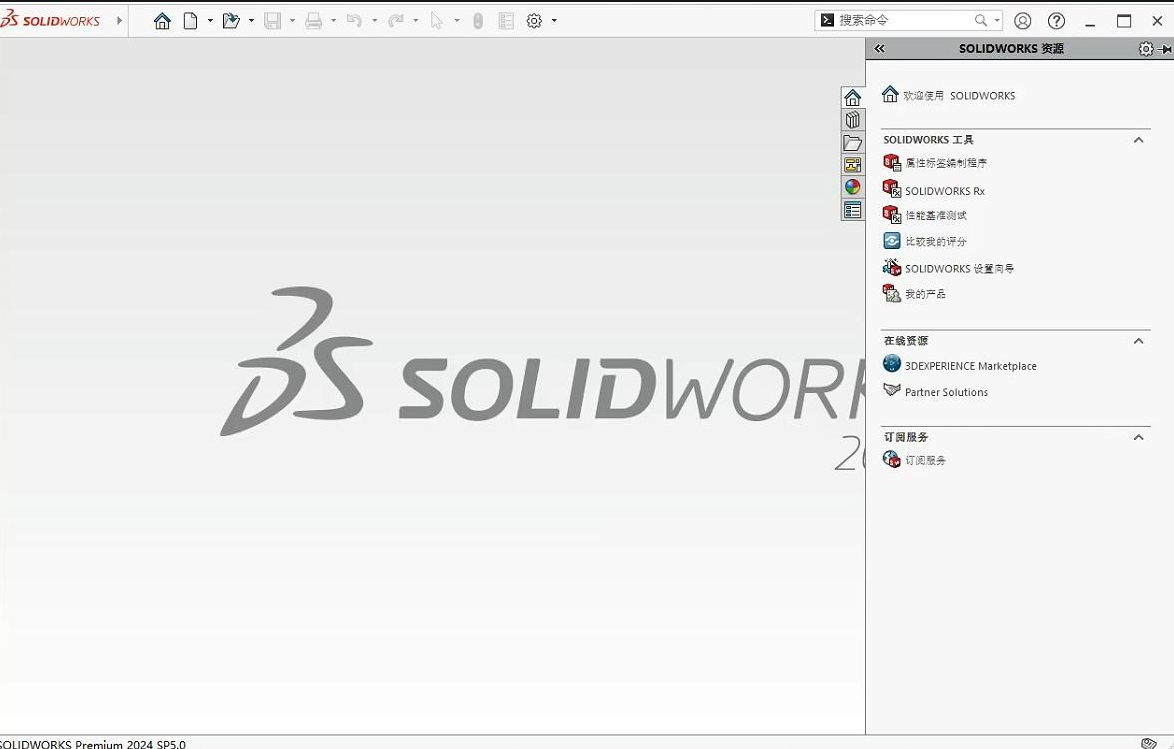Image resolution: width=1174 pixels, height=749 pixels.
Task: Open the SOLIDWORKS Home tab
Action: pyautogui.click(x=852, y=96)
